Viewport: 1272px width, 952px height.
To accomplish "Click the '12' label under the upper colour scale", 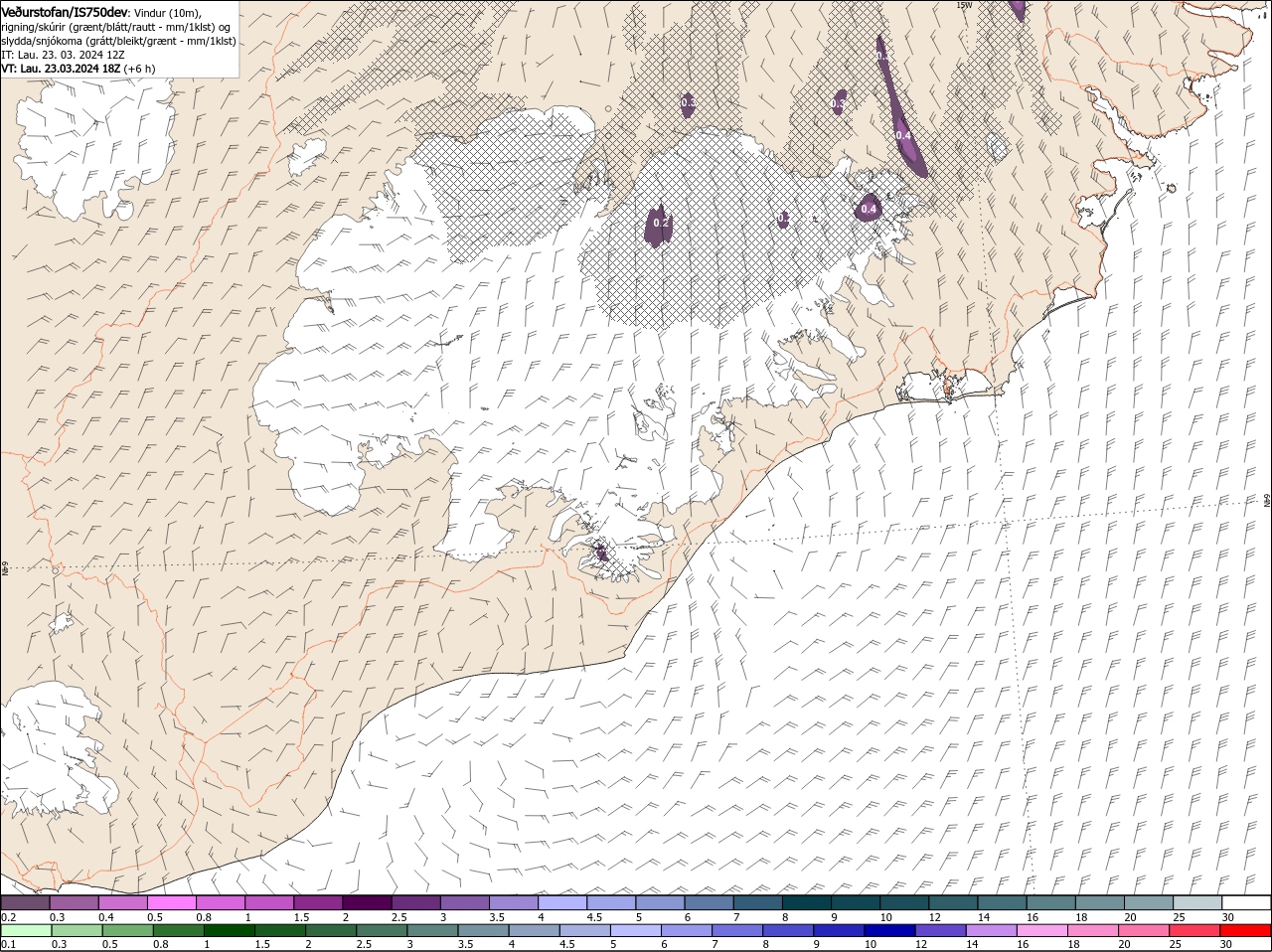I will coord(934,916).
